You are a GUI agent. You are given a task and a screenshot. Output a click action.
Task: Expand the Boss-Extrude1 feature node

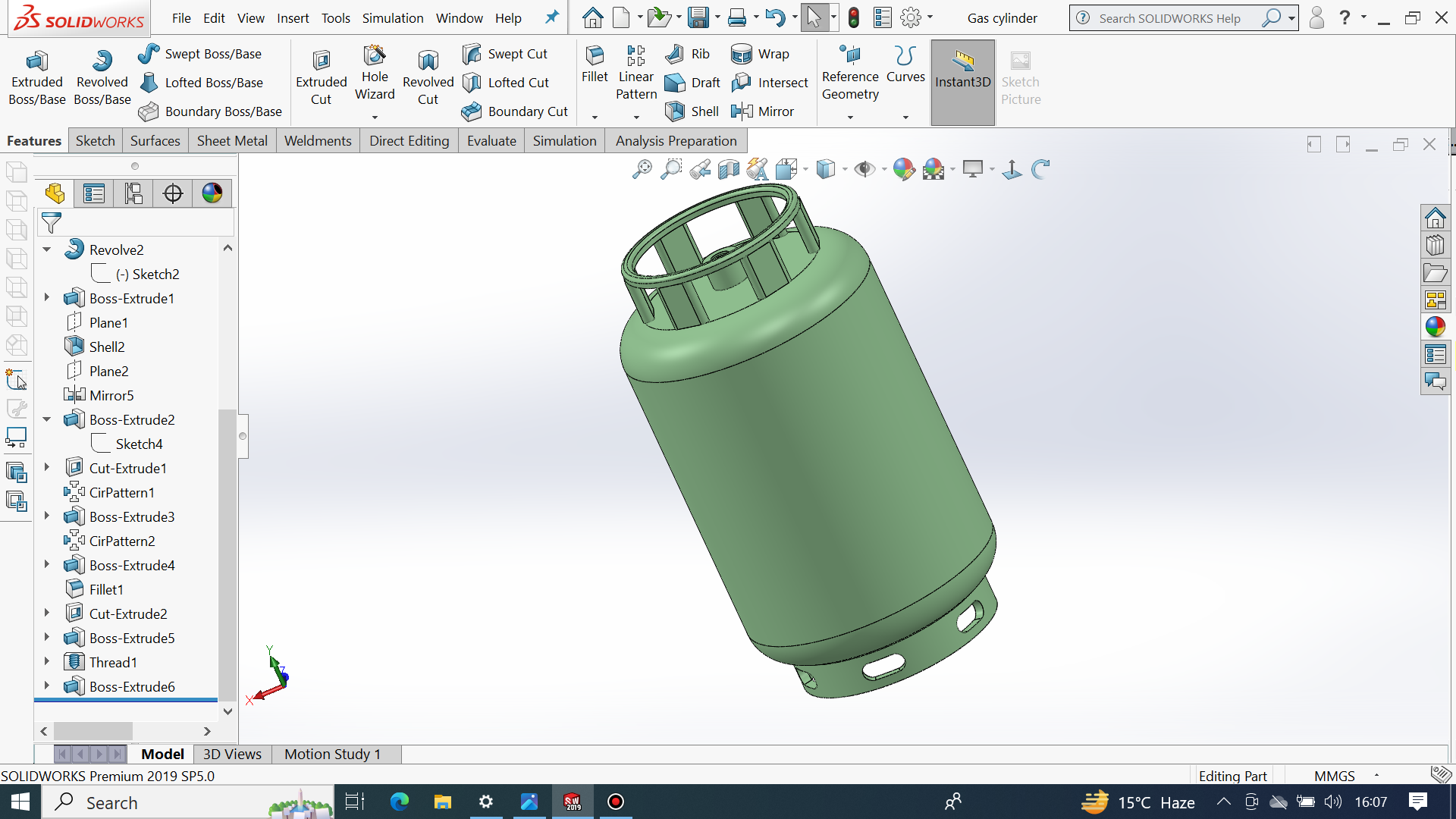47,297
